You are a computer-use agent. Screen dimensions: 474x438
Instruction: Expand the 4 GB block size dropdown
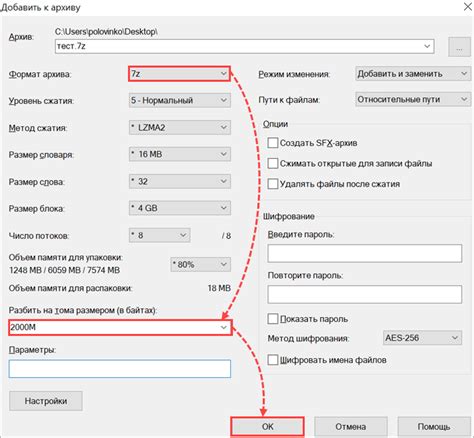point(179,208)
